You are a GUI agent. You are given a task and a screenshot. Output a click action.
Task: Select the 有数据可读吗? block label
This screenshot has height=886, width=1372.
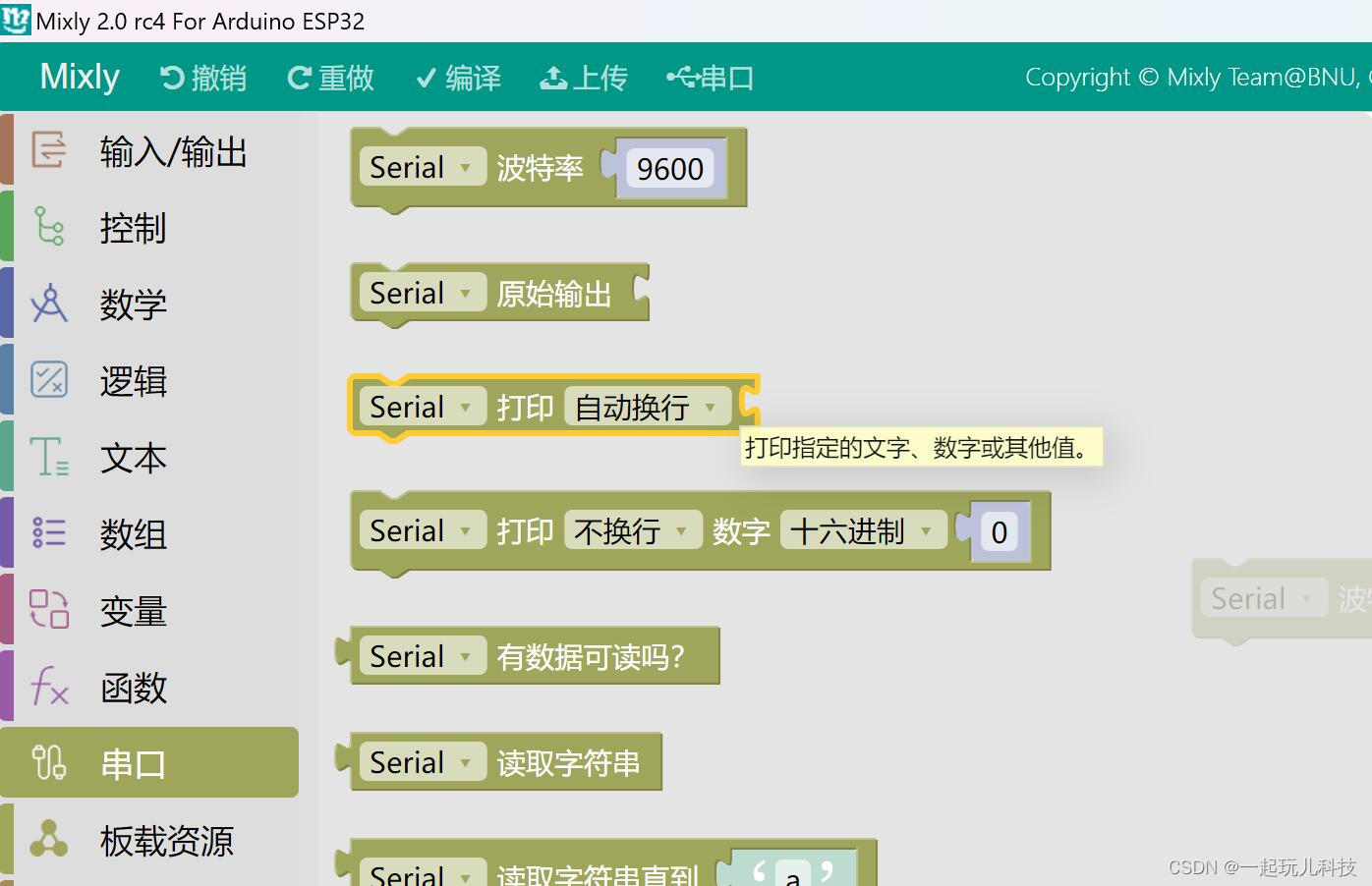591,656
